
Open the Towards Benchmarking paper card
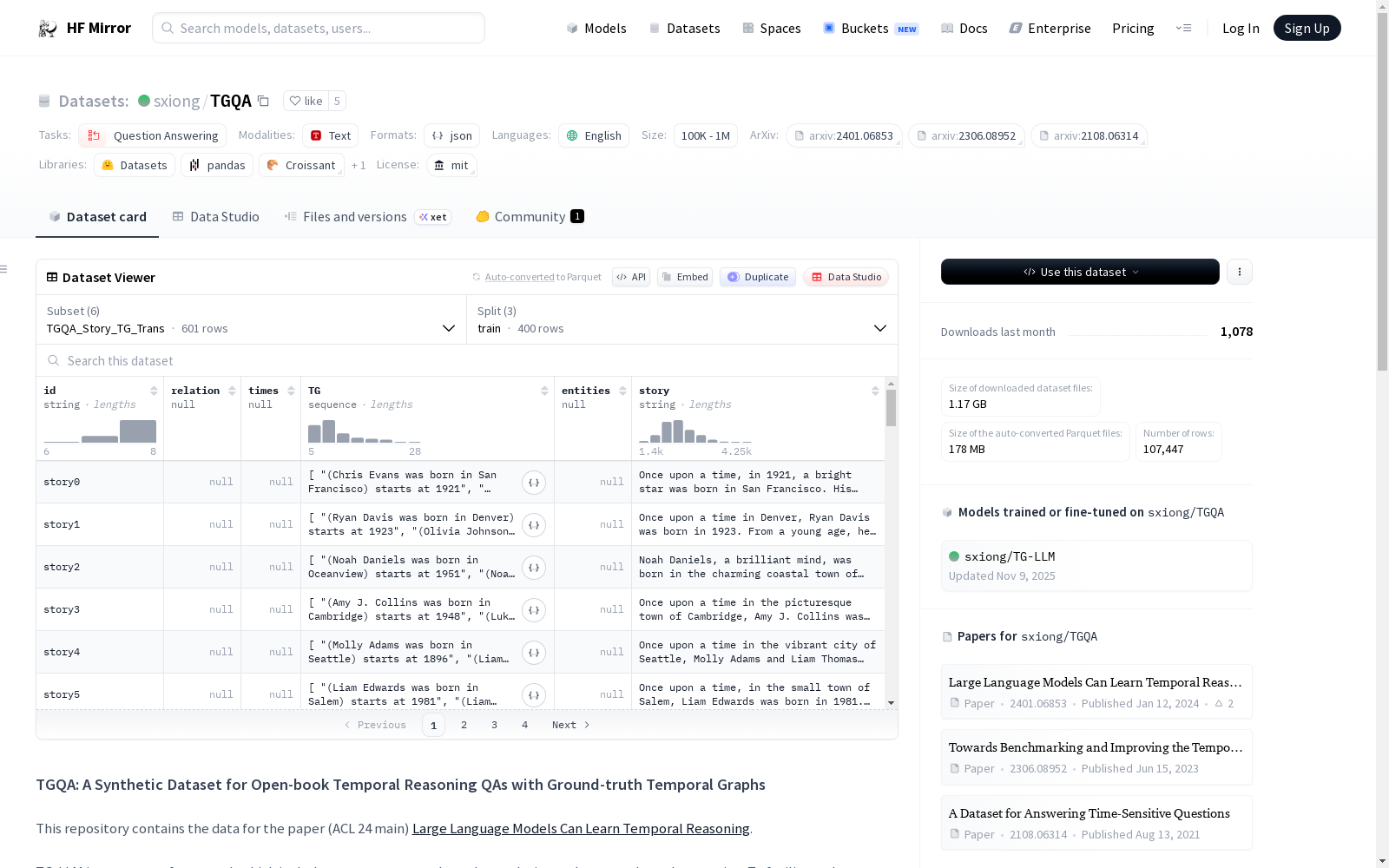coord(1096,757)
